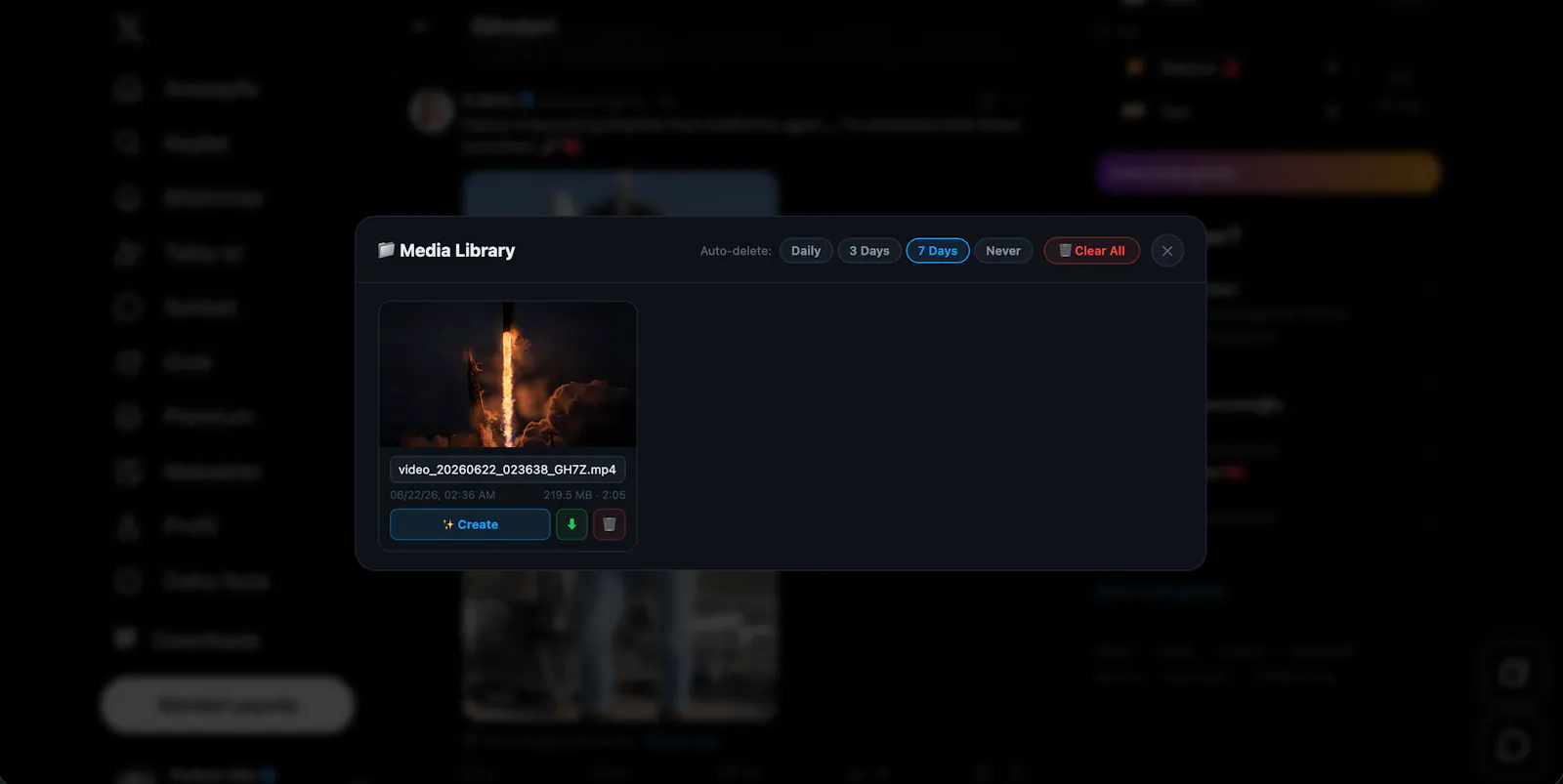Open the rocket launch video thumbnail

click(508, 375)
